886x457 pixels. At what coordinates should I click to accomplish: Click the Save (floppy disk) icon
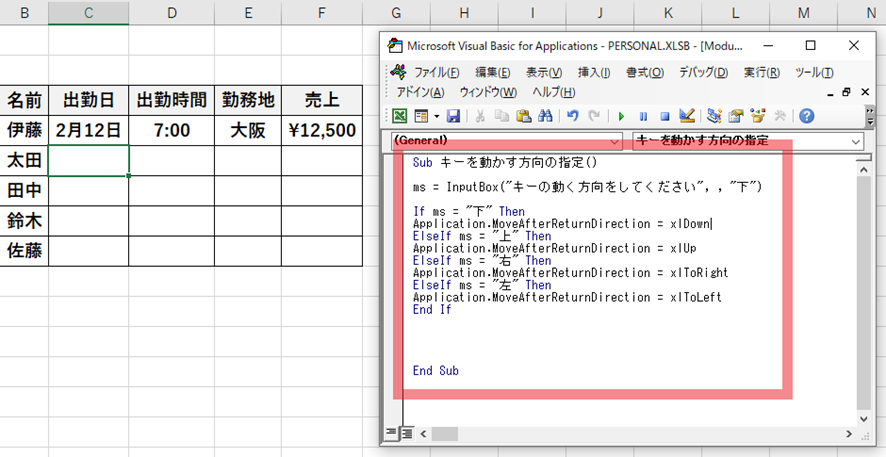tap(453, 116)
